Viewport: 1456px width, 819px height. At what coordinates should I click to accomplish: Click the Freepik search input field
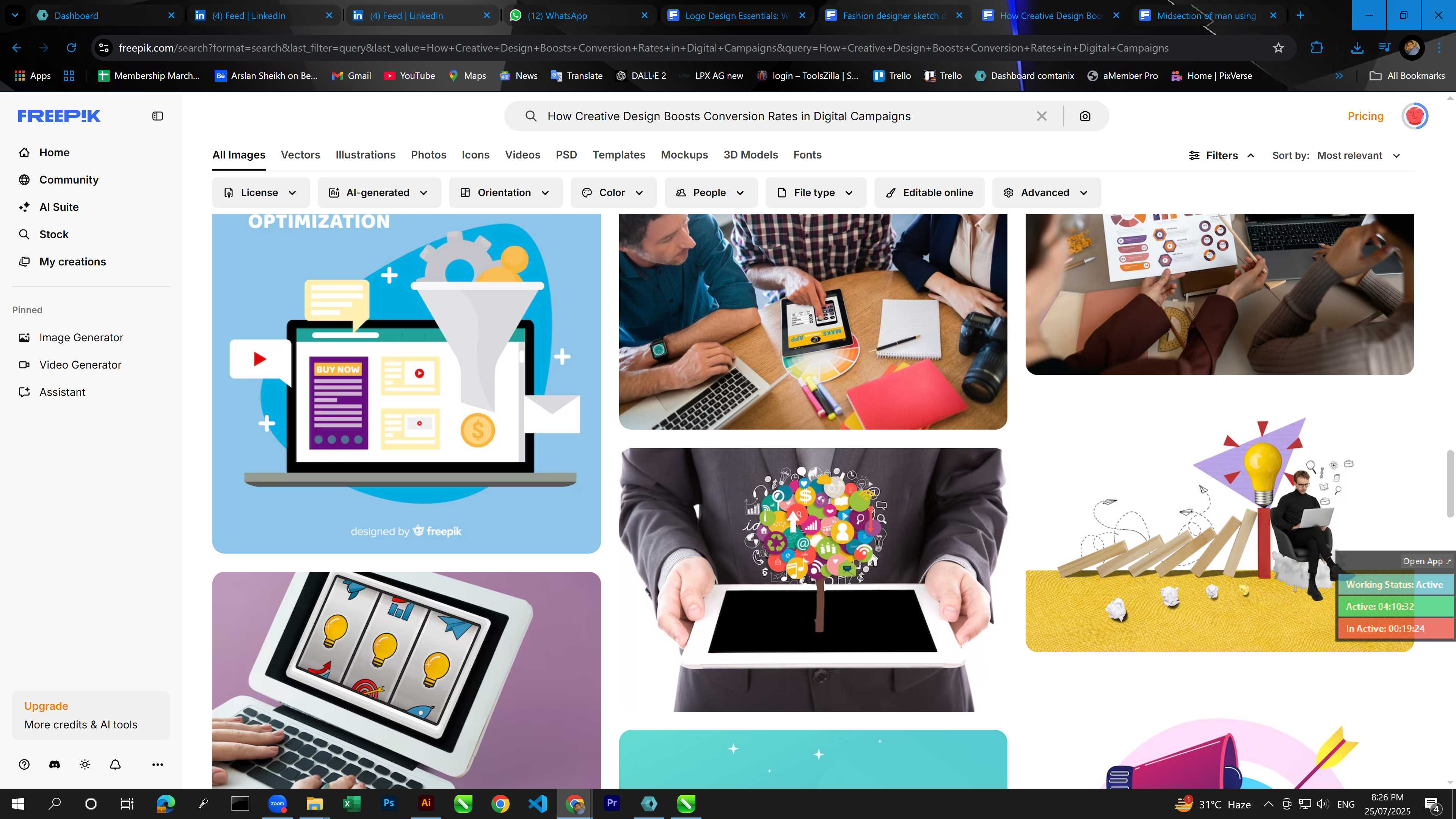(786, 116)
